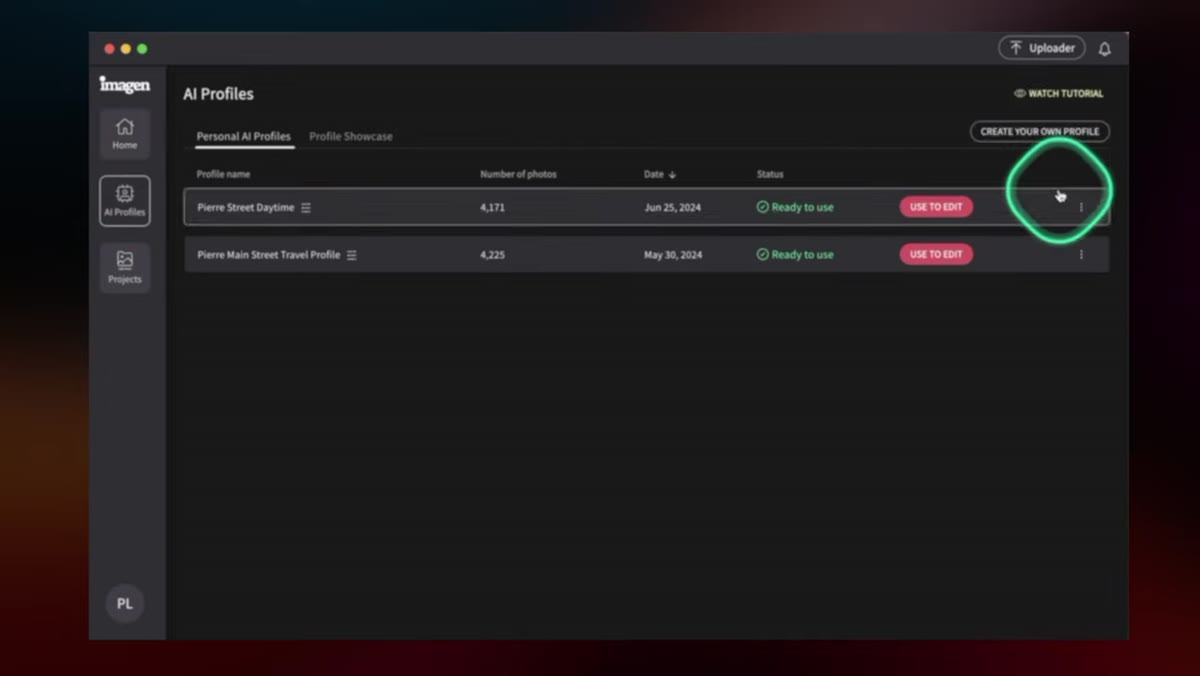Select the Personal AI Profiles tab
1200x676 pixels.
point(244,136)
